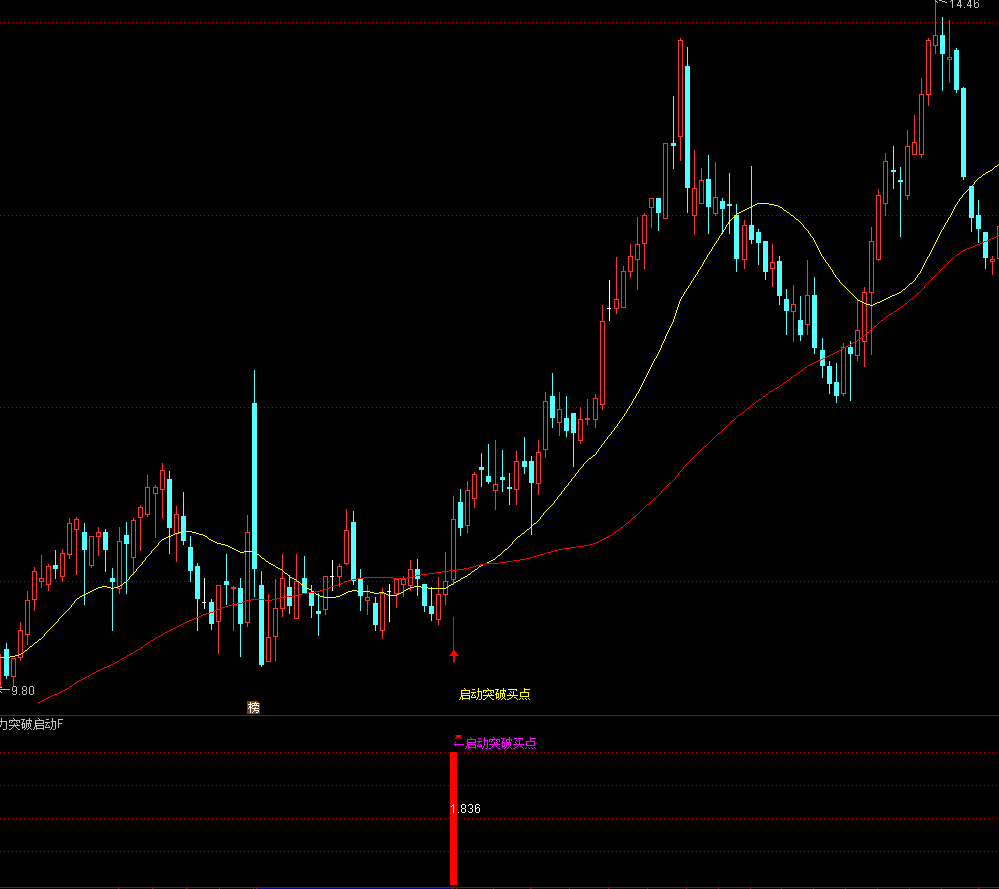Click the 9.80 lowest price label

21,690
